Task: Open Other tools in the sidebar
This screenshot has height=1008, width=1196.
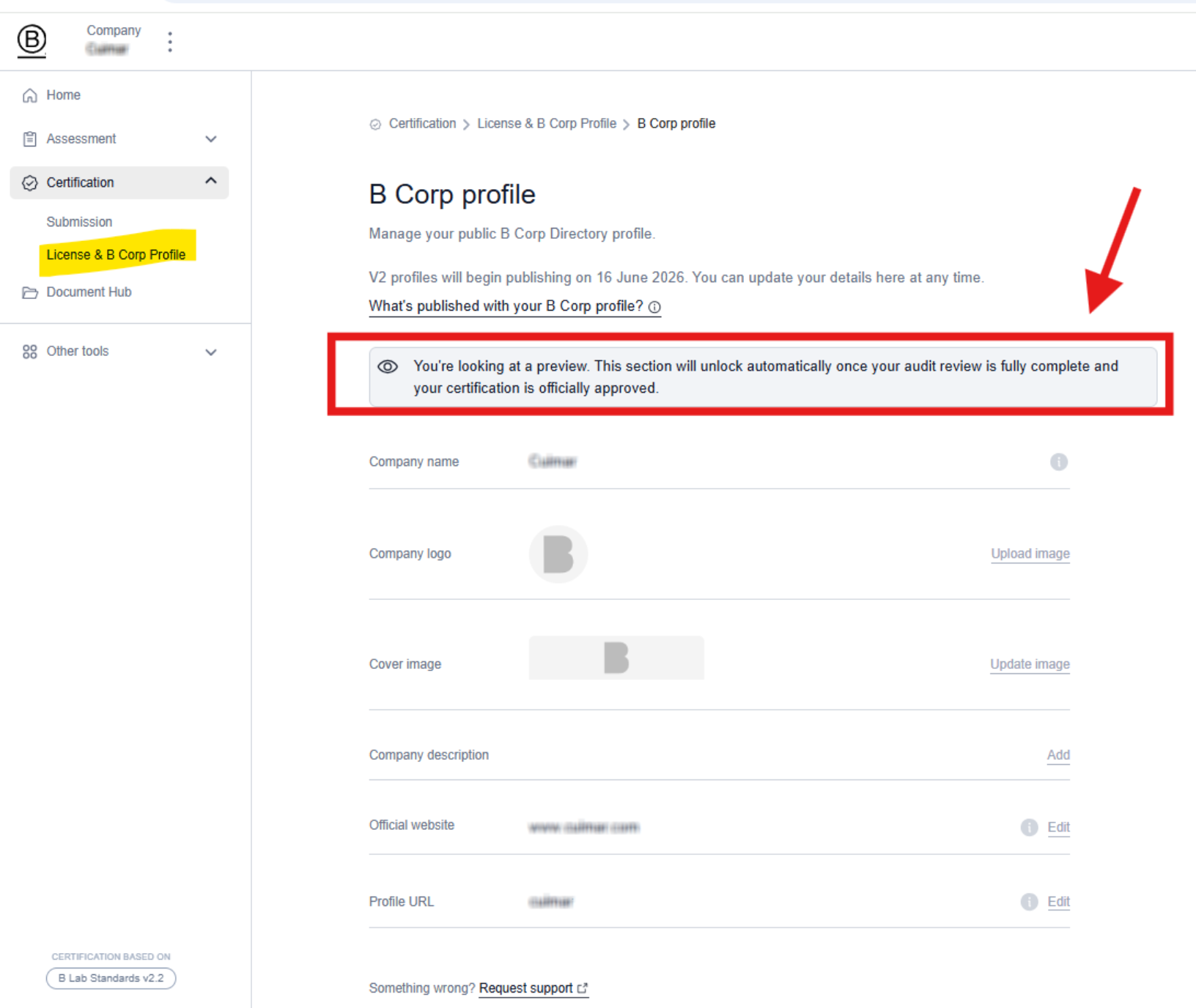Action: 78,352
